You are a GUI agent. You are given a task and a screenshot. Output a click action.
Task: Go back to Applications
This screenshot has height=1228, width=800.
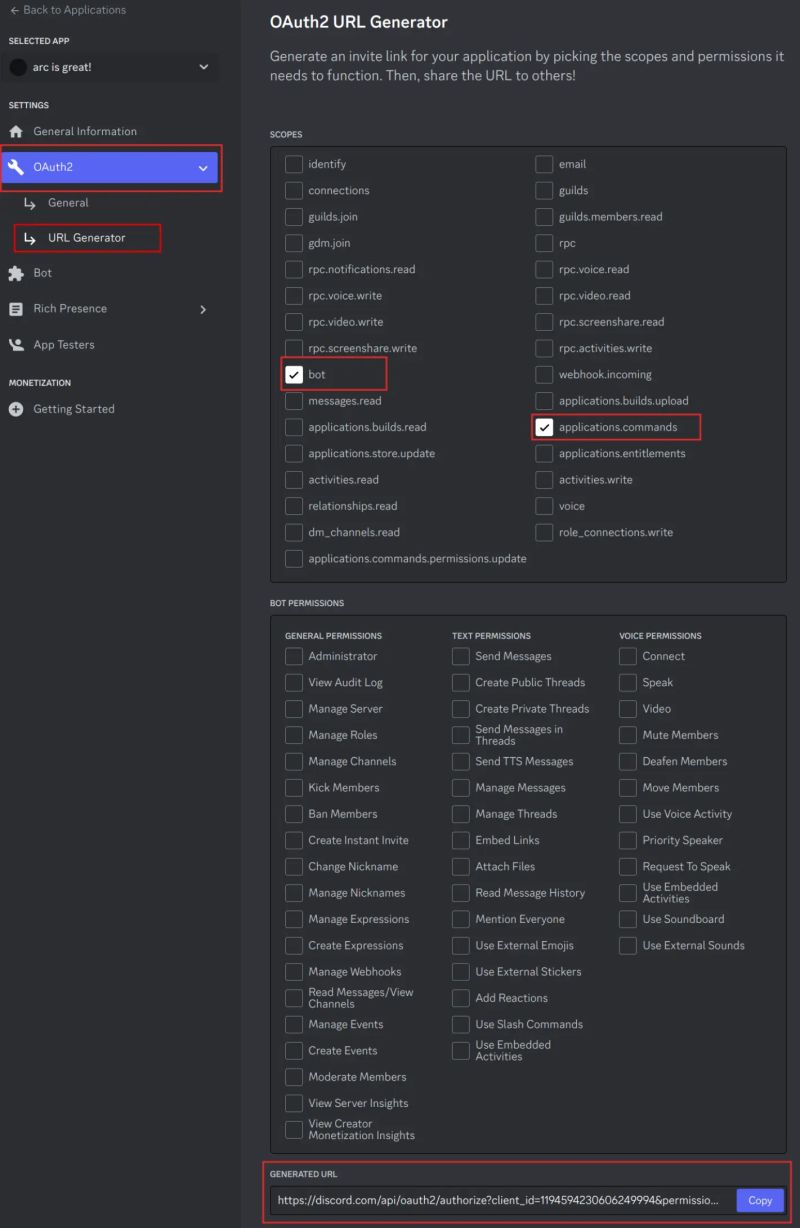click(67, 10)
